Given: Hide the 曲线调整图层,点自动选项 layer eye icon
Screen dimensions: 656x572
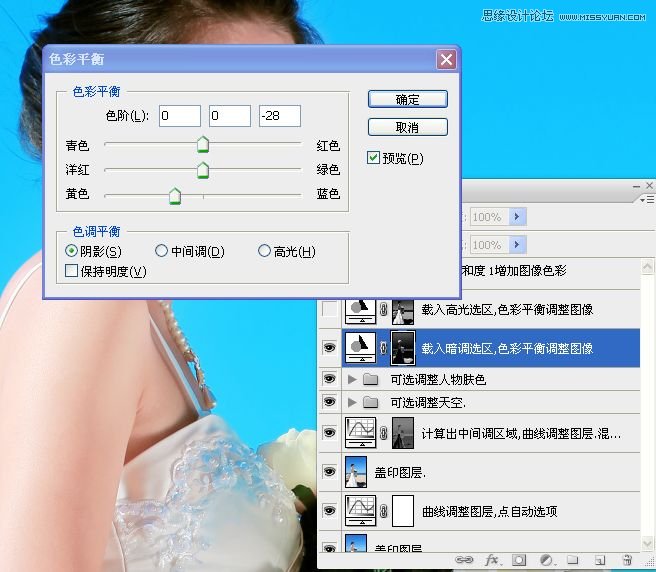Looking at the screenshot, I should click(x=330, y=510).
